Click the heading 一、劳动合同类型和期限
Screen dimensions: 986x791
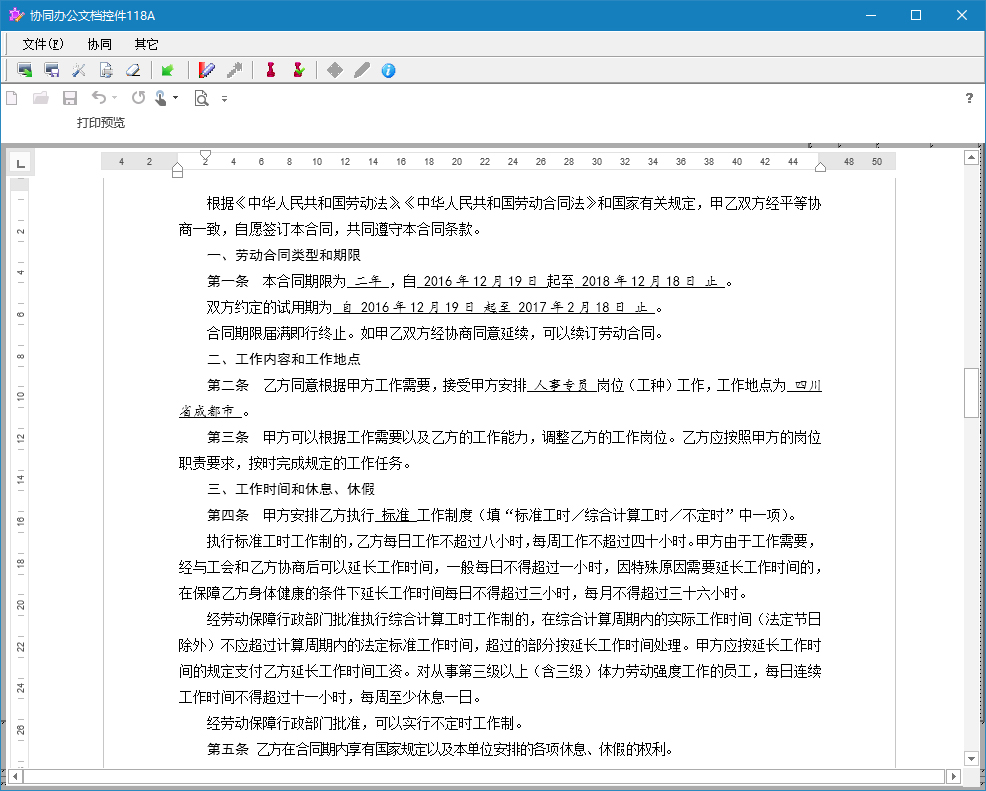[284, 255]
